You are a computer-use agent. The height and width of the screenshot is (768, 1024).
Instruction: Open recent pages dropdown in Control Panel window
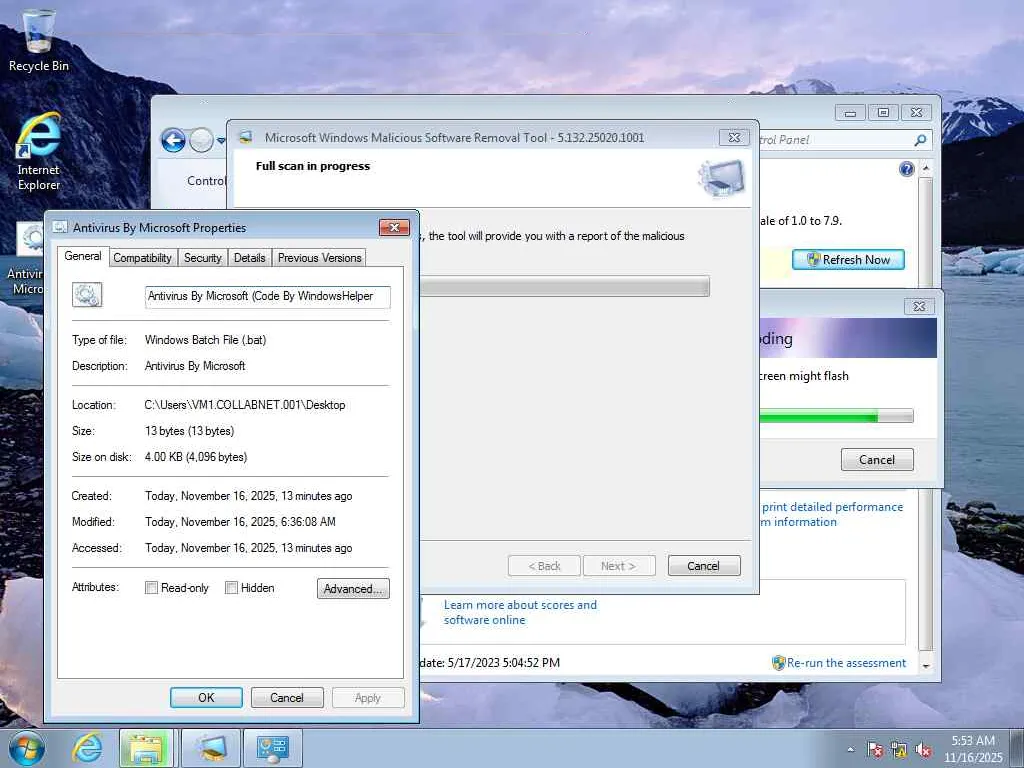click(x=221, y=140)
